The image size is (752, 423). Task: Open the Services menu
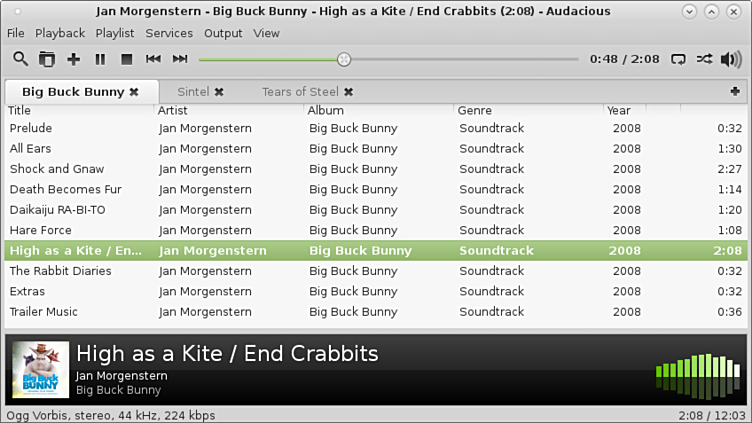169,33
